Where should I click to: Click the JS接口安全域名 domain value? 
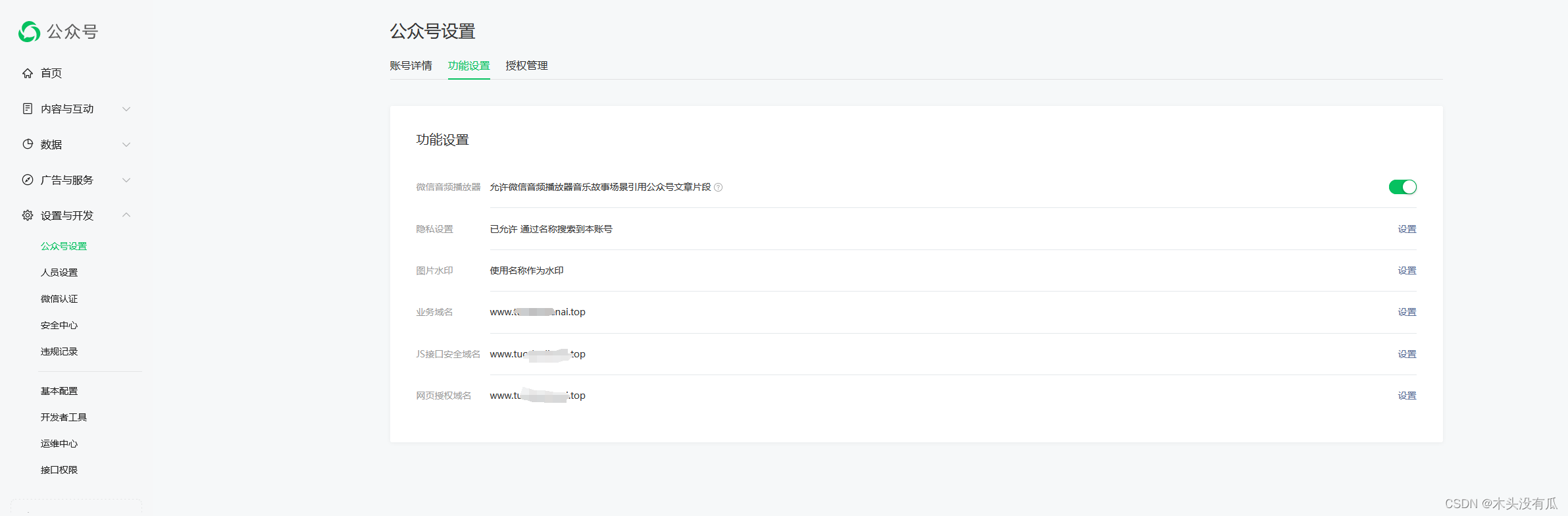pos(538,354)
